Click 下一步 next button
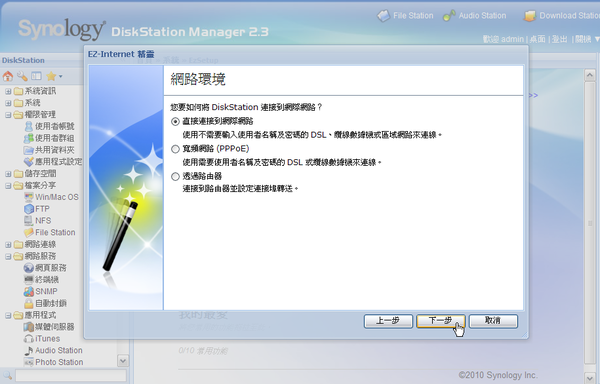 click(440, 321)
